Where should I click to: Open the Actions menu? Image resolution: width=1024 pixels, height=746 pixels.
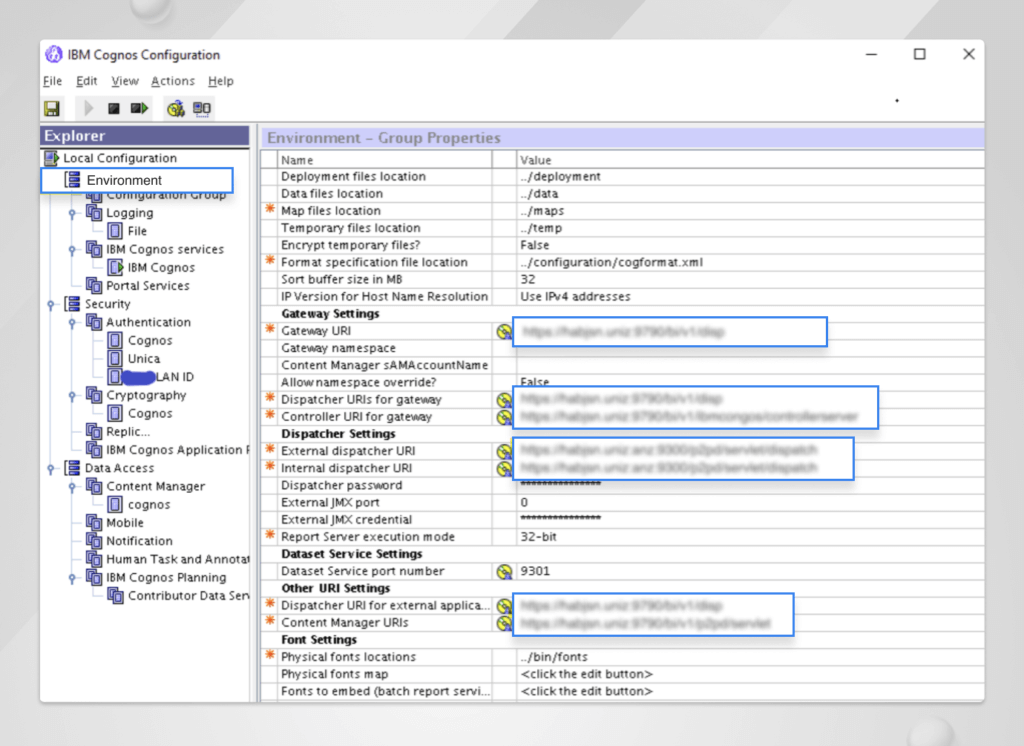(172, 81)
